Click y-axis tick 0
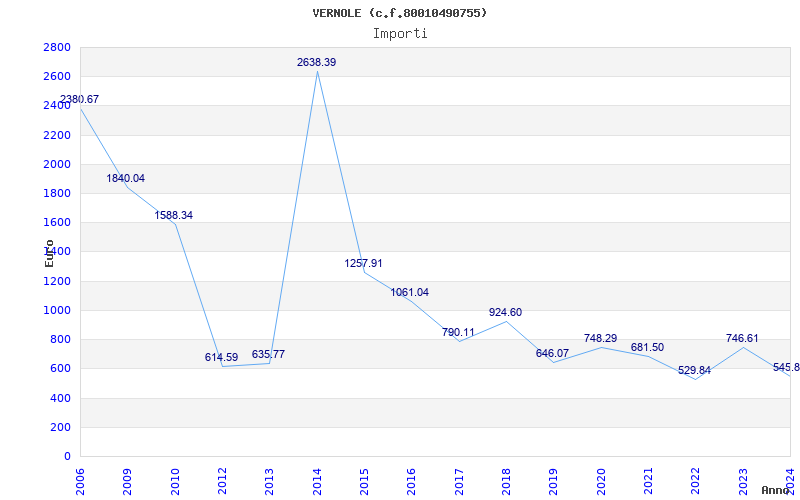Image resolution: width=800 pixels, height=500 pixels. [67, 456]
